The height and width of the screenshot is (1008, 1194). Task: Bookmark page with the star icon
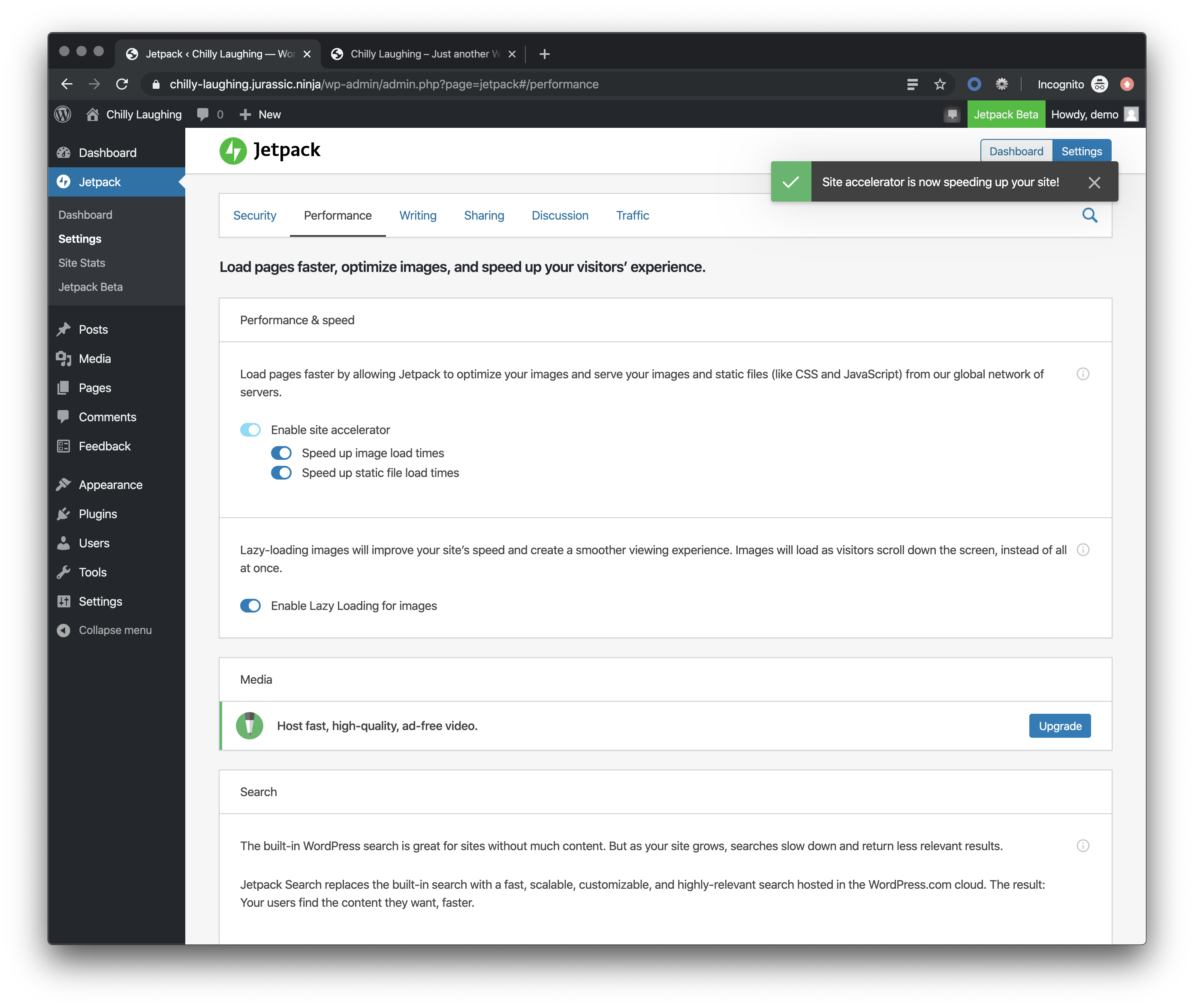[940, 85]
